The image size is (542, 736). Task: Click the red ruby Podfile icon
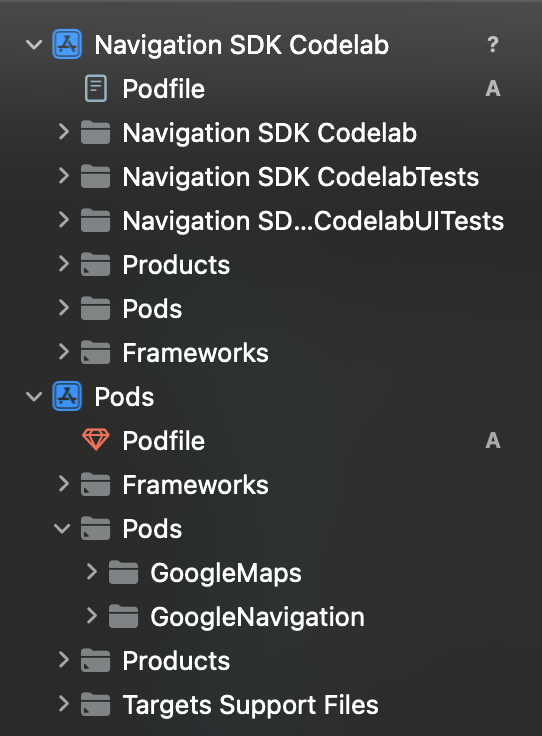tap(96, 440)
